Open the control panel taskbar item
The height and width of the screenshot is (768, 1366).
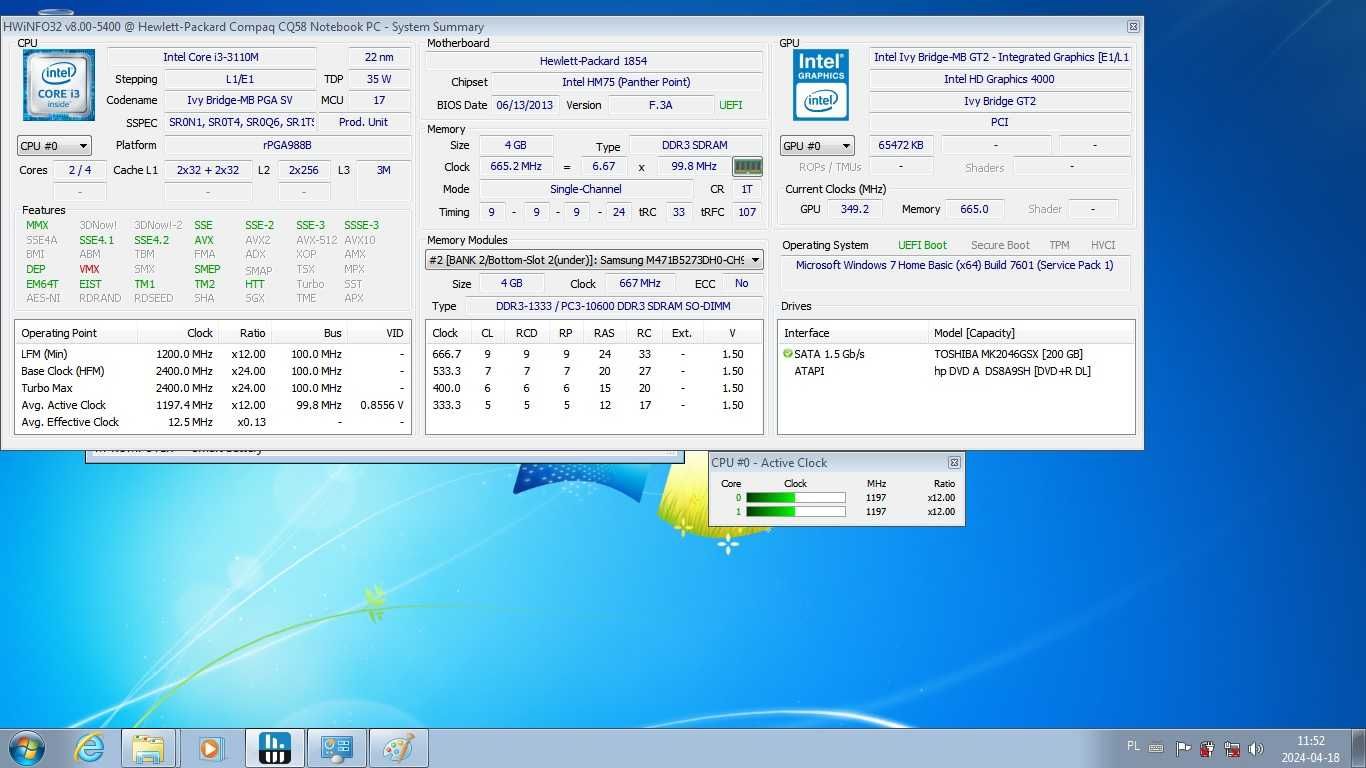coord(336,748)
